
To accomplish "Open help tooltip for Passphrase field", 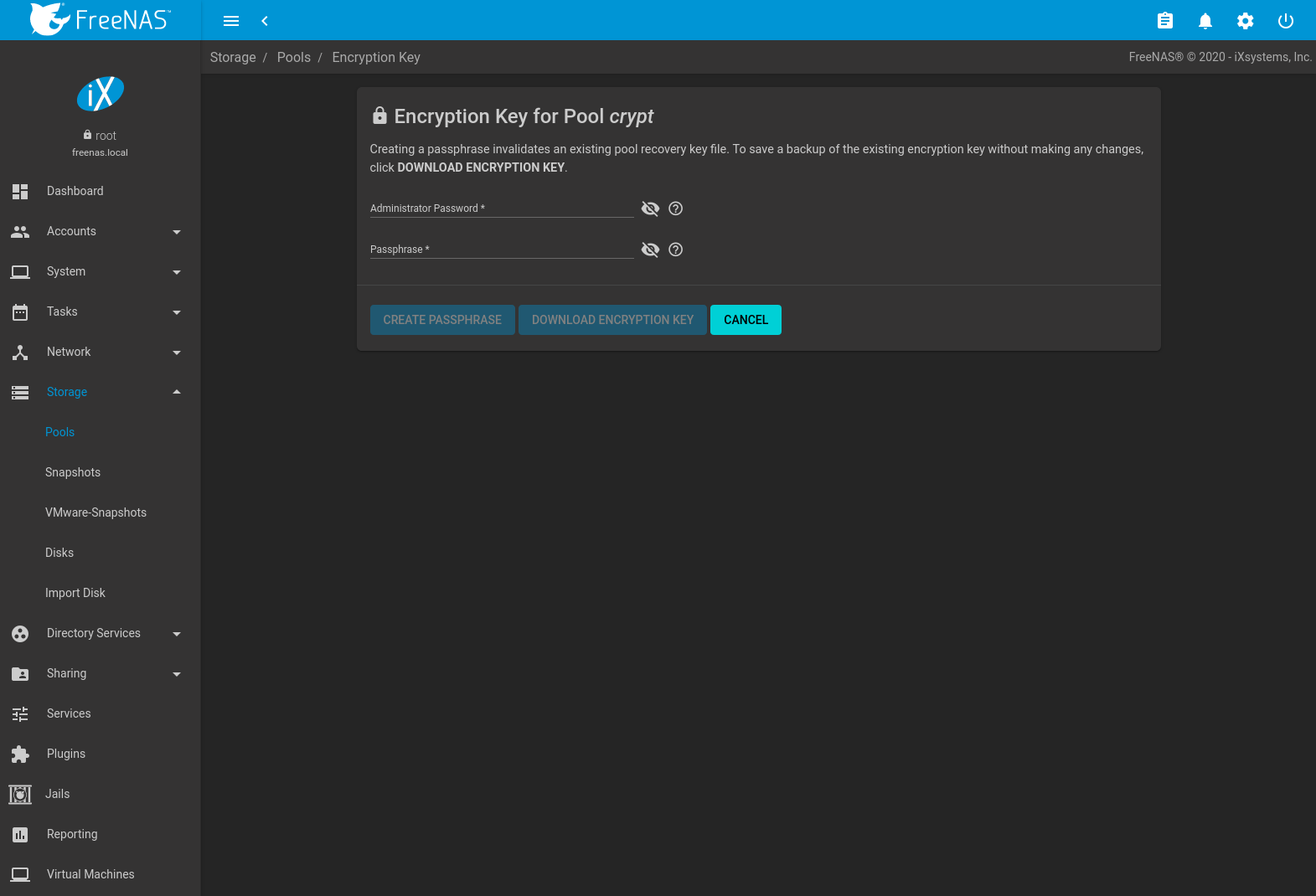I will (675, 250).
